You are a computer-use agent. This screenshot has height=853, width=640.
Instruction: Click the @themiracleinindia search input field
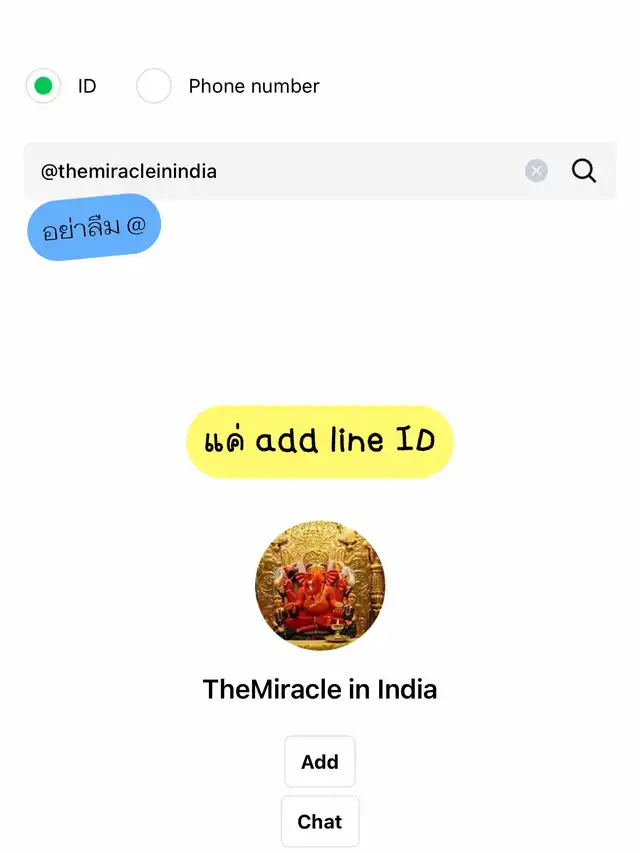click(320, 171)
